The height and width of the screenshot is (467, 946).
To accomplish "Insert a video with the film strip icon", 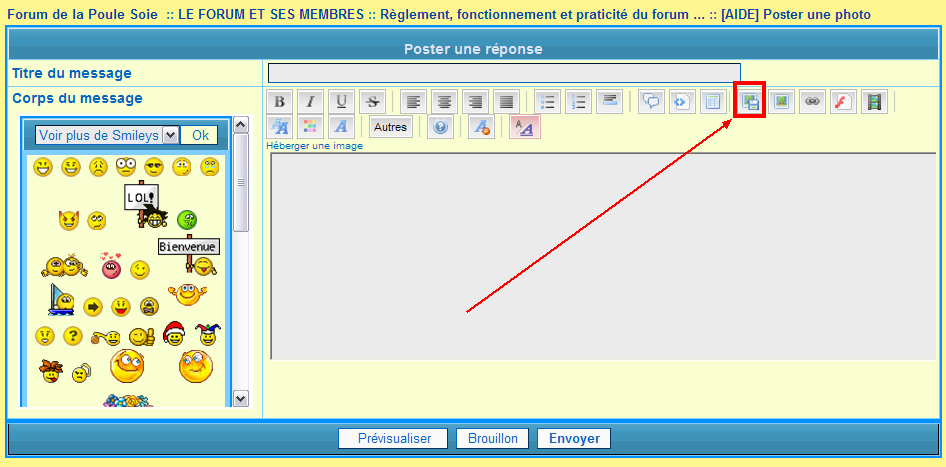I will (875, 101).
